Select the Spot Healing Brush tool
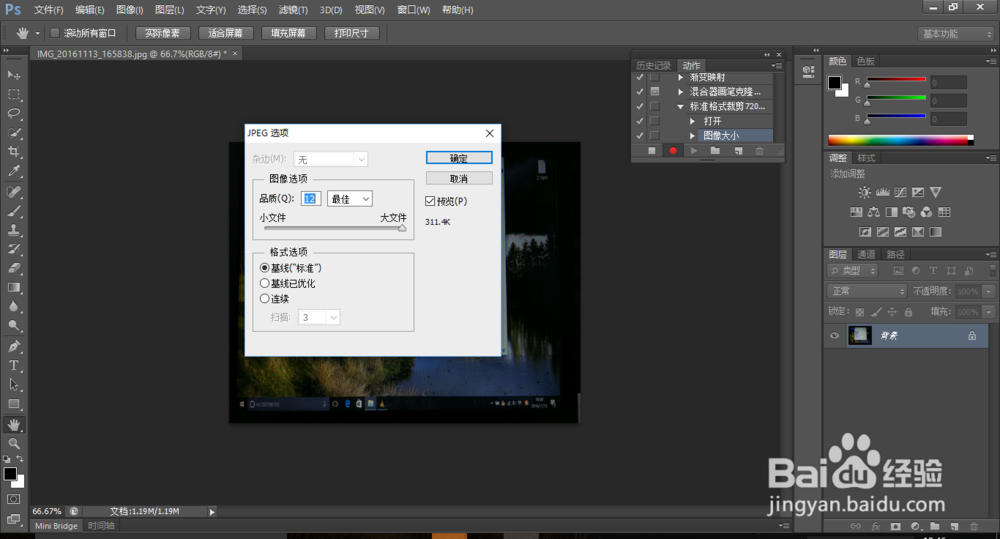 click(13, 192)
